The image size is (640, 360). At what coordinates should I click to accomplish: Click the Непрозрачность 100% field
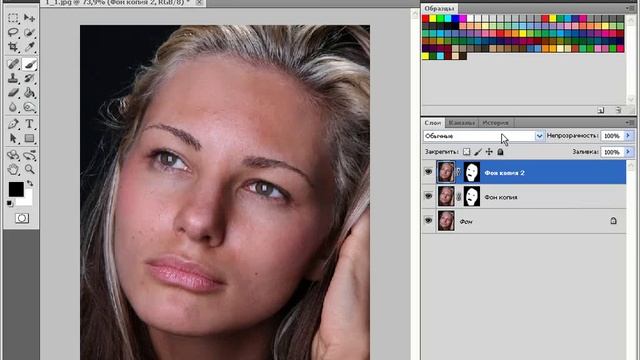[612, 136]
